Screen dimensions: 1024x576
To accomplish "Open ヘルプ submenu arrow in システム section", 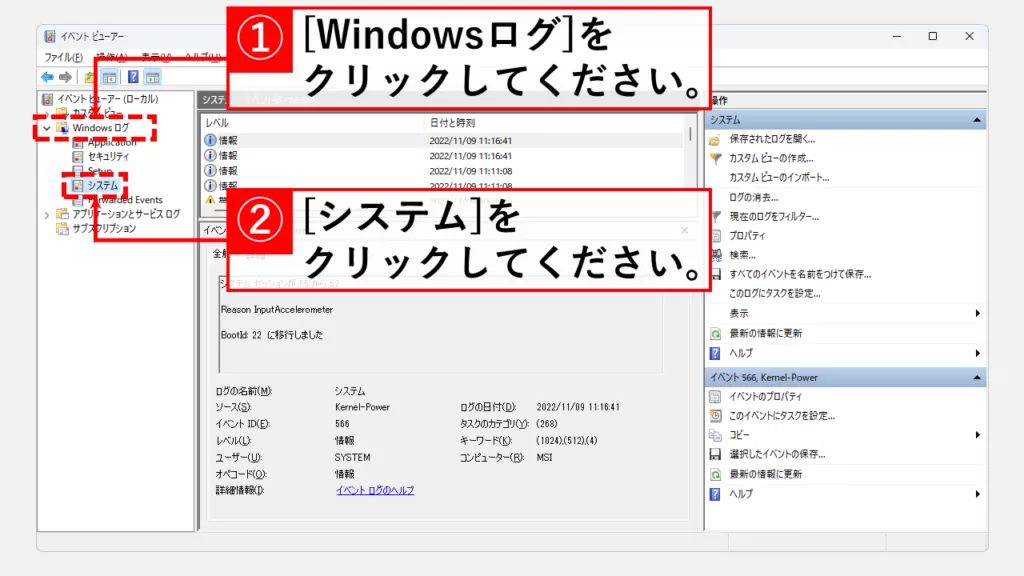I will tap(977, 353).
